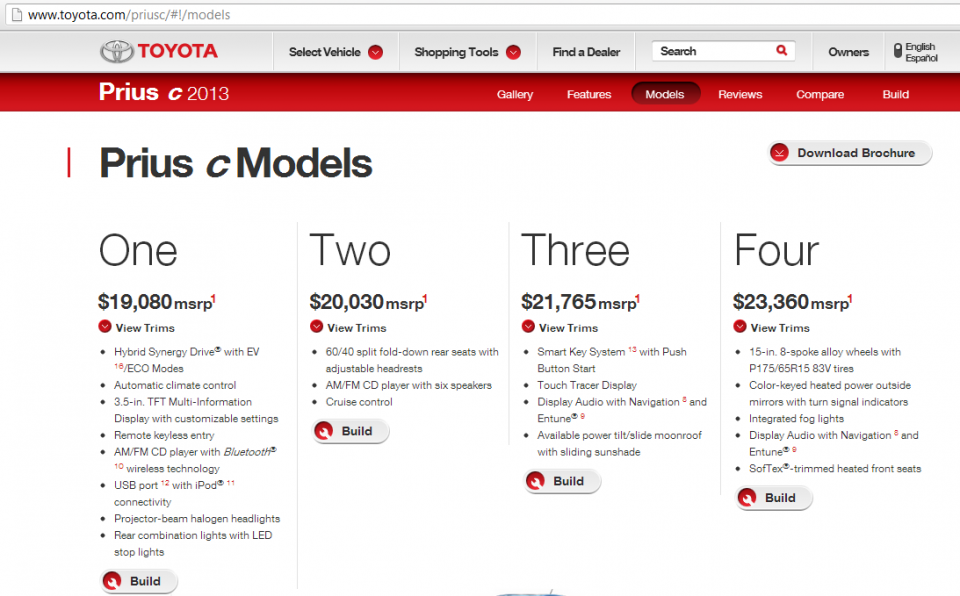Expand View Trims under model Three

pos(560,327)
